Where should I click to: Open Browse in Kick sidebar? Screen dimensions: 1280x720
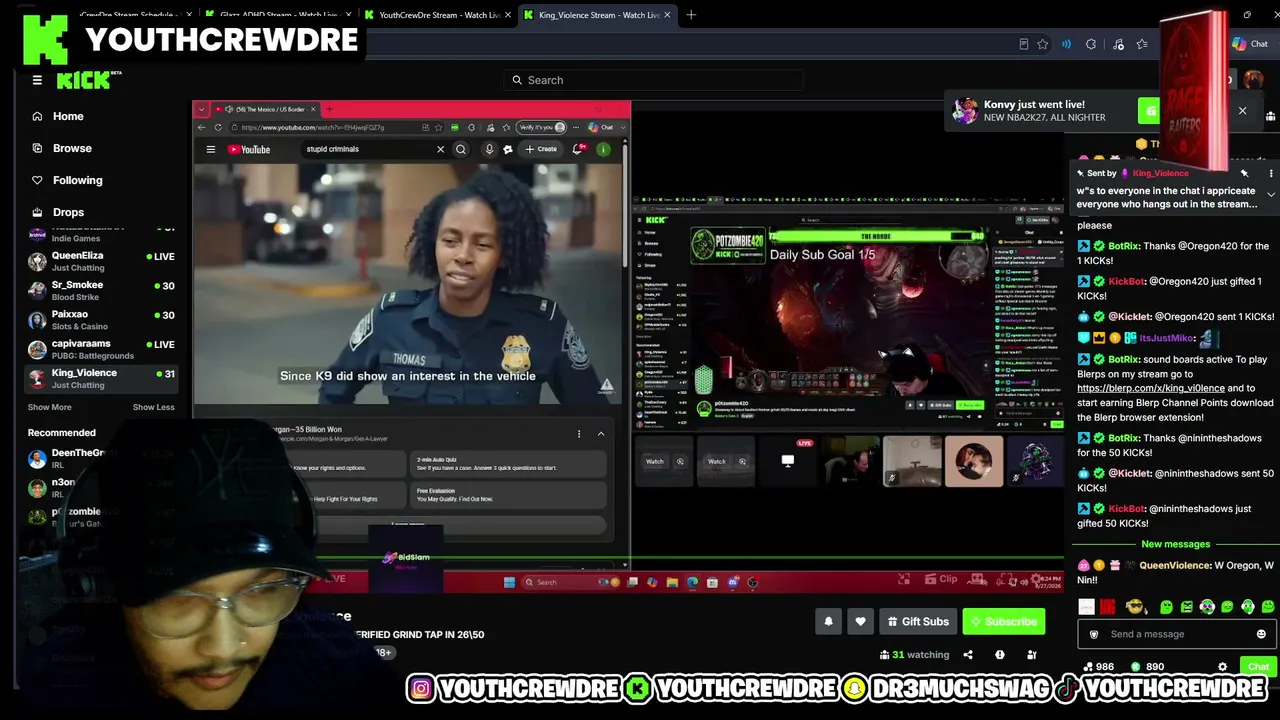(x=72, y=148)
